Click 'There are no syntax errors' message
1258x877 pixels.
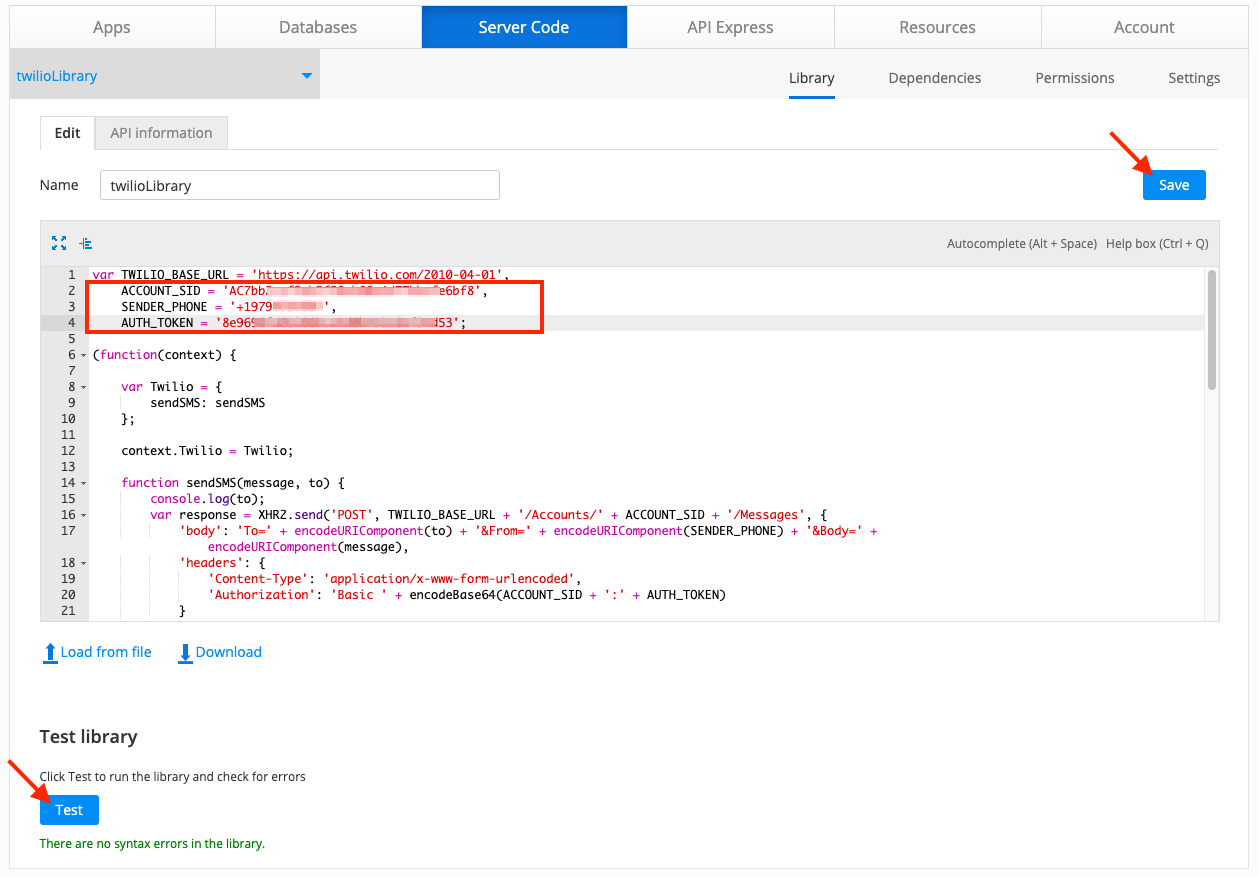tap(152, 844)
